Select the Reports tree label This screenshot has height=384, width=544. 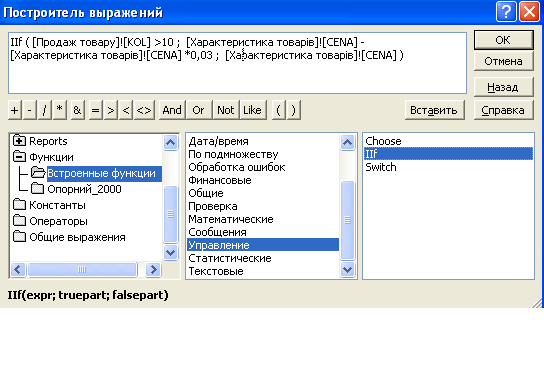coord(48,141)
